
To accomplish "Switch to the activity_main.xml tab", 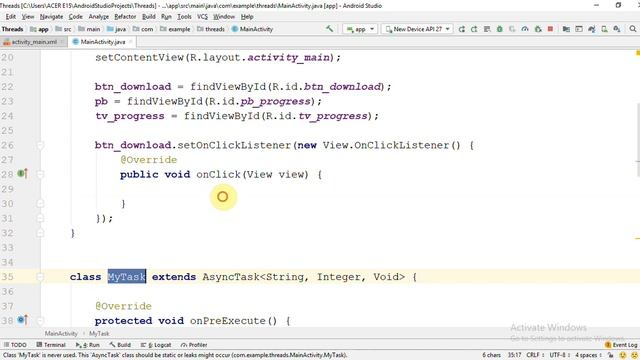I will point(34,42).
